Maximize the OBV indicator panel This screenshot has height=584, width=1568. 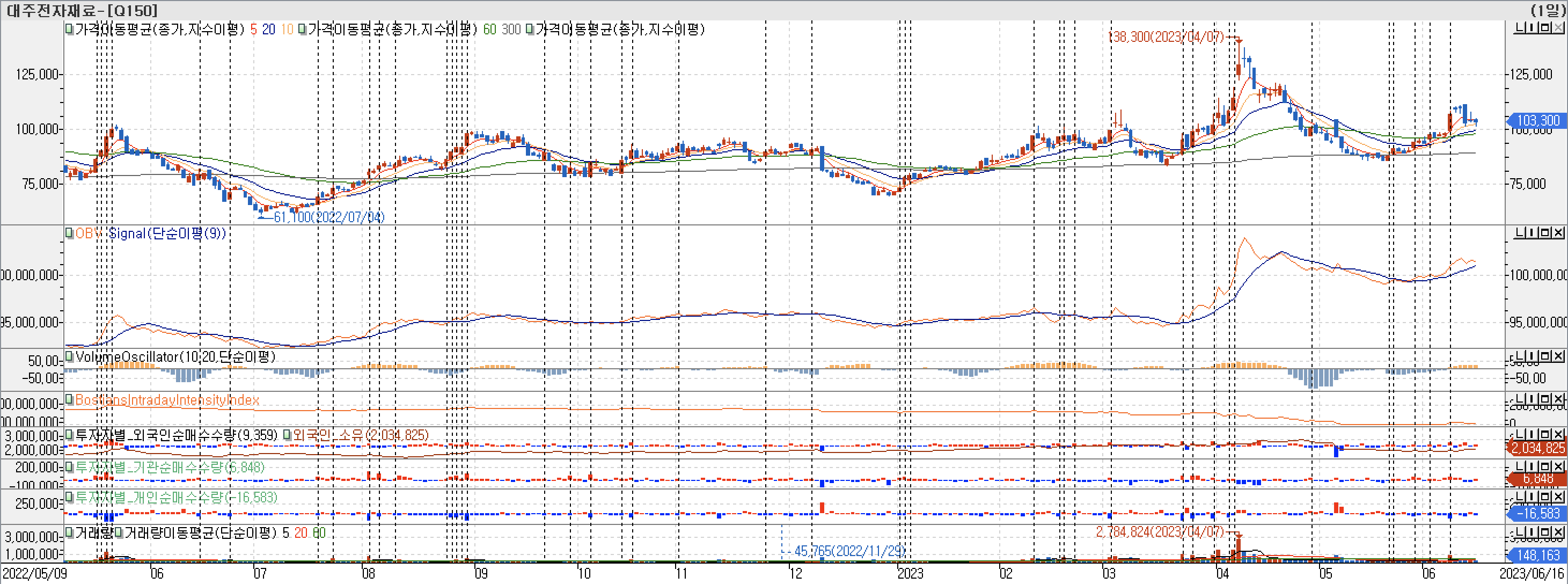(1545, 232)
